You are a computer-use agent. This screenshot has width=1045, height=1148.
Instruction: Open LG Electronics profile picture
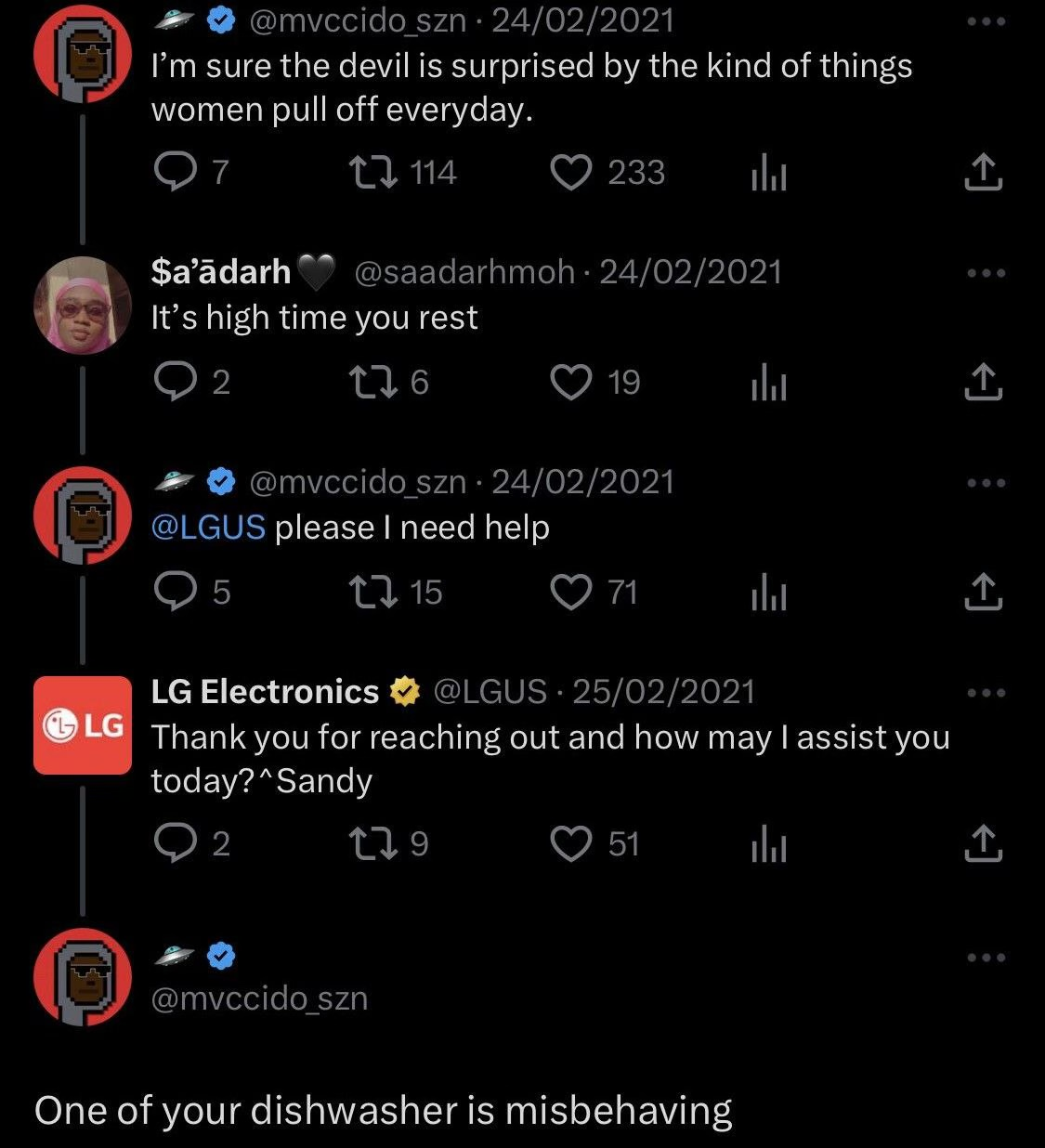click(x=83, y=725)
